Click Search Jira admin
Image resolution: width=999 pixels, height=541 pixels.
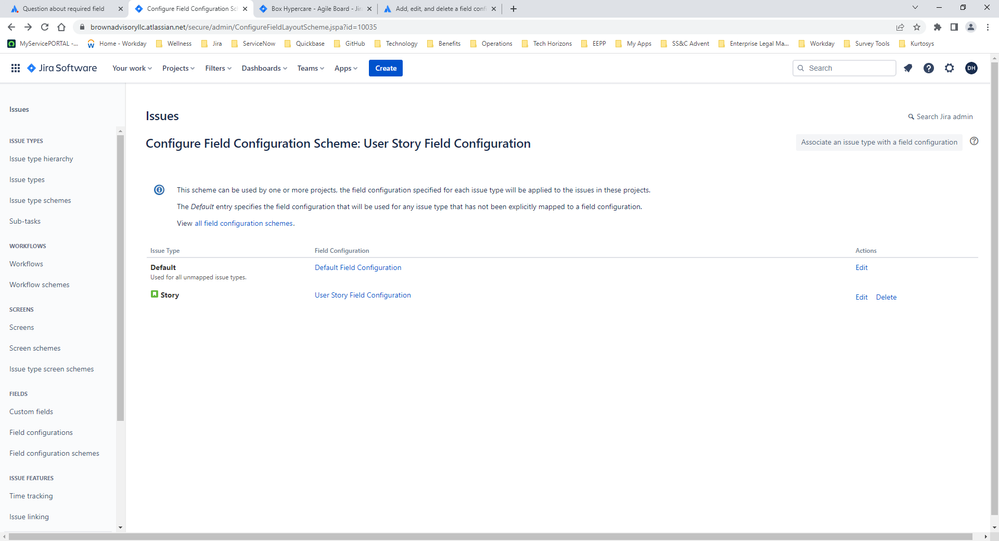(940, 117)
